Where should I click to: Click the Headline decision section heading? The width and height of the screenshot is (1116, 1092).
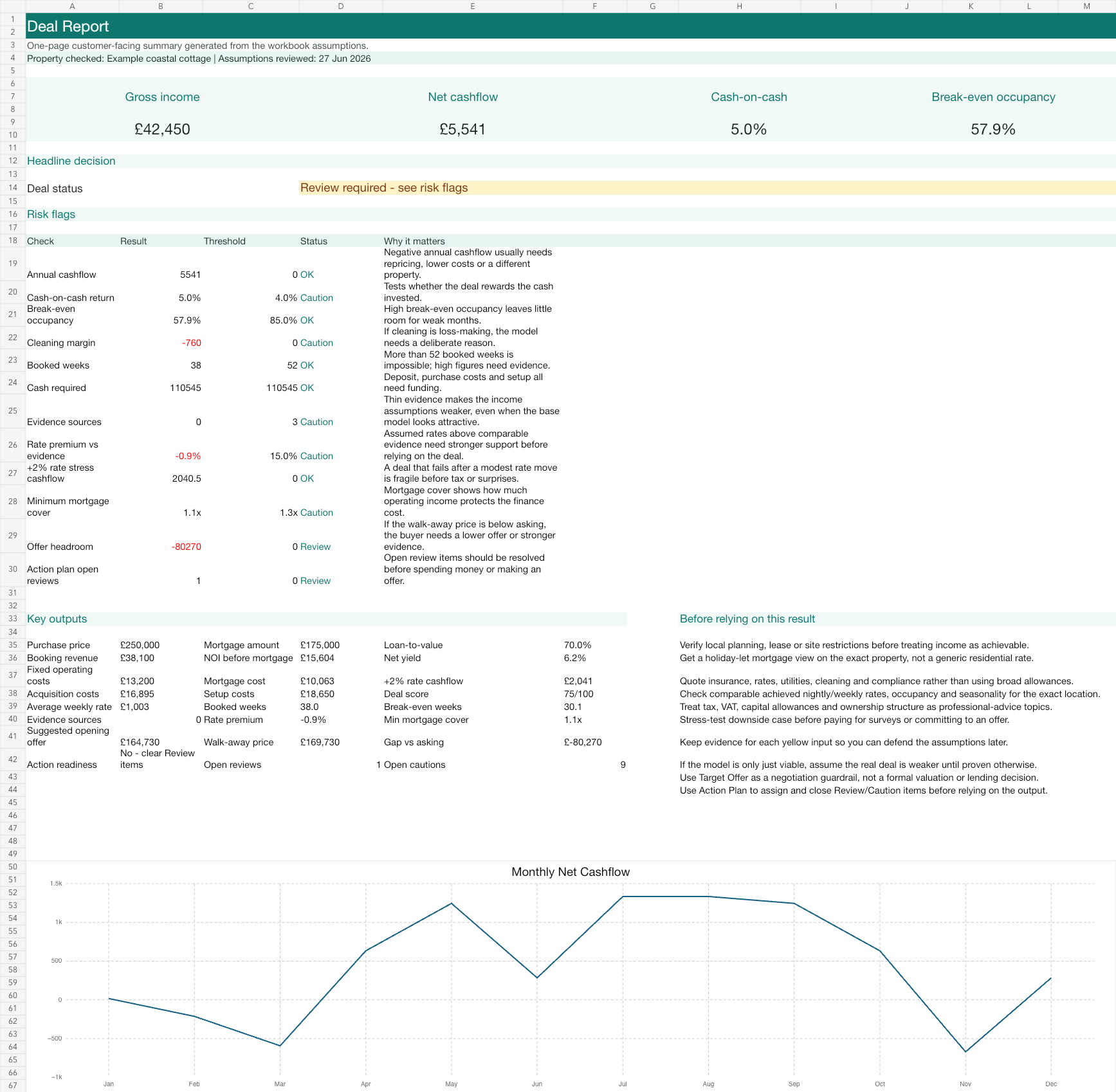tap(71, 161)
